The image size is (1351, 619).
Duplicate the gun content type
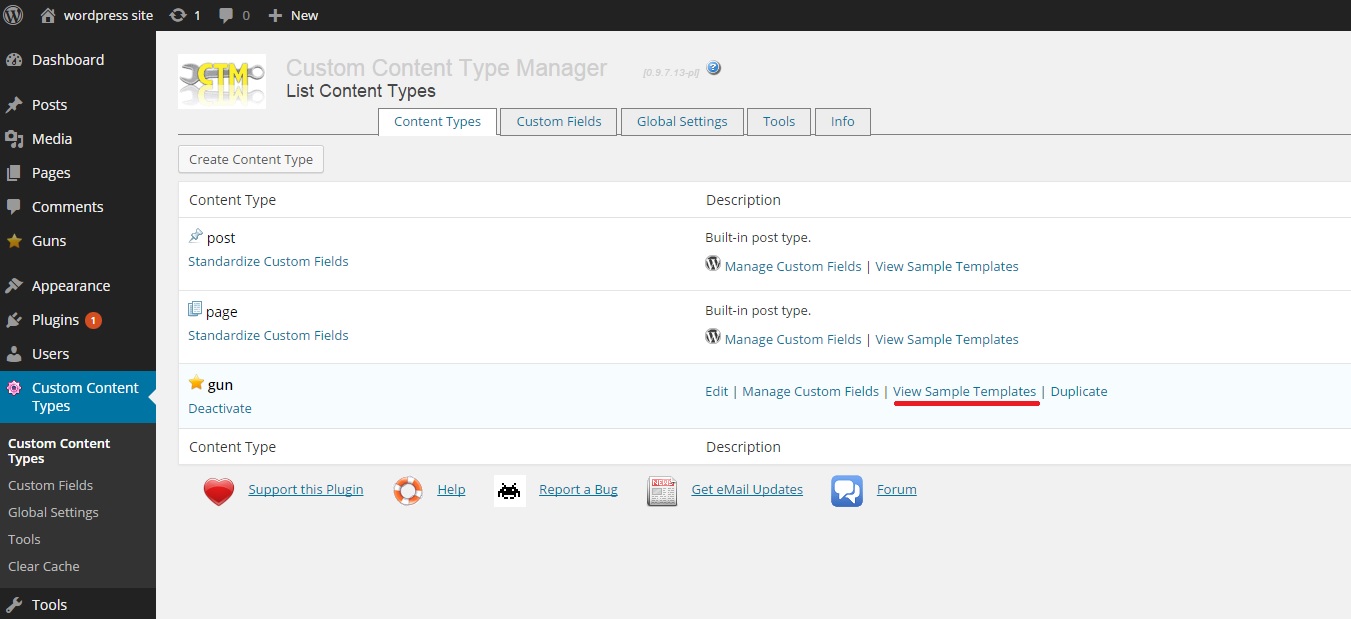[1079, 392]
